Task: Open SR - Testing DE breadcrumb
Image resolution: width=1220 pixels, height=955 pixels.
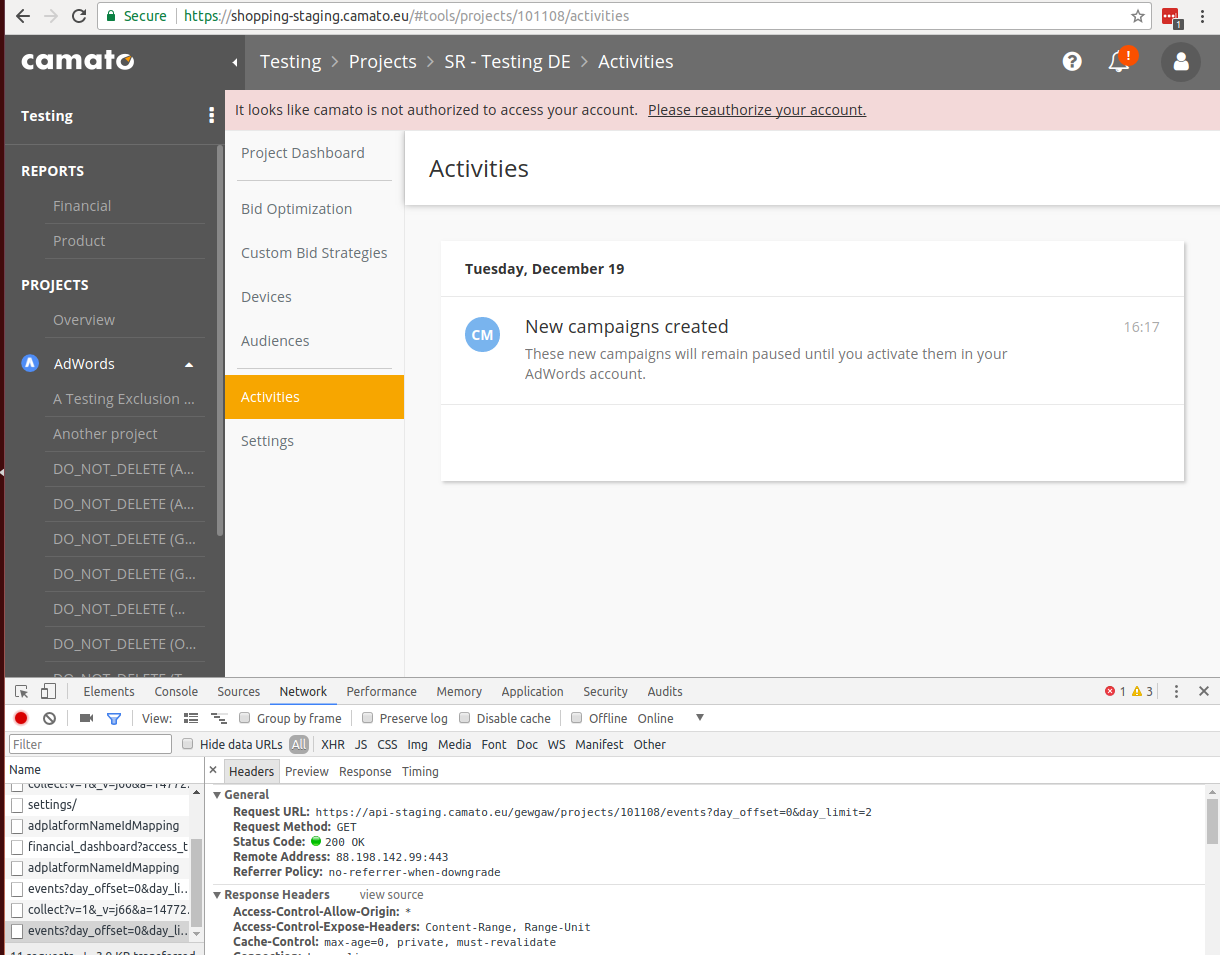Action: tap(507, 62)
